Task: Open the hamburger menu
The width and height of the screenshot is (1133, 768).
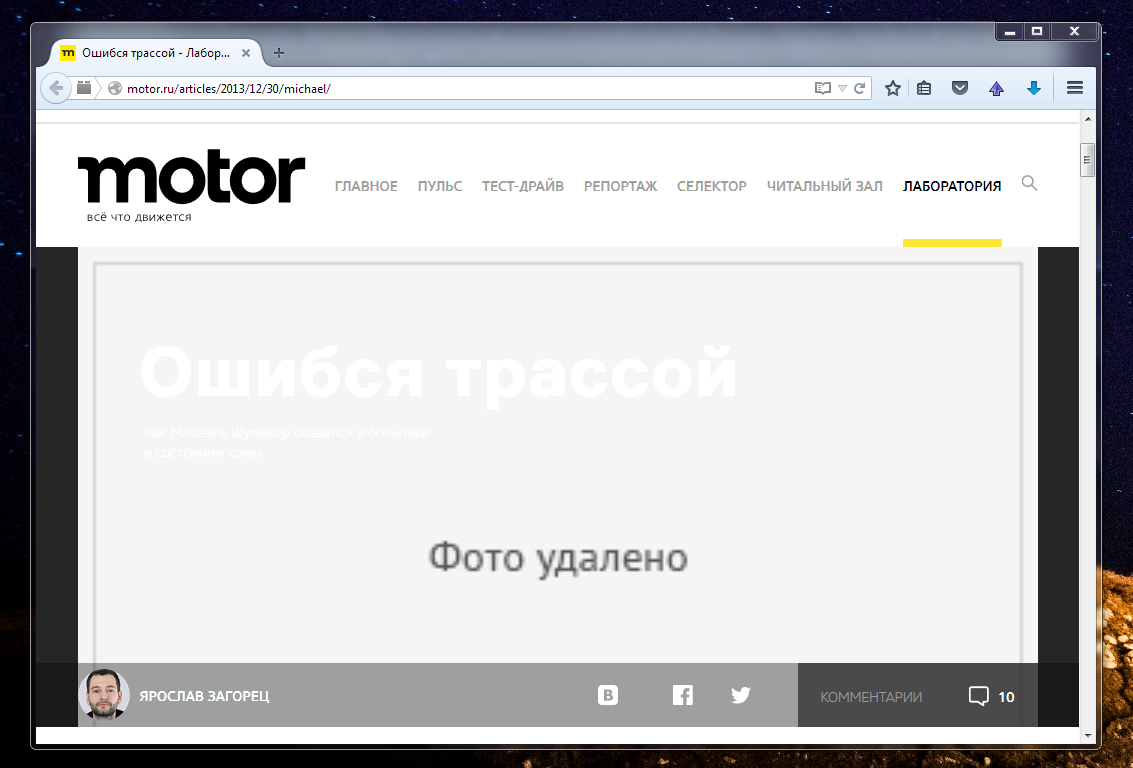Action: pyautogui.click(x=1074, y=88)
